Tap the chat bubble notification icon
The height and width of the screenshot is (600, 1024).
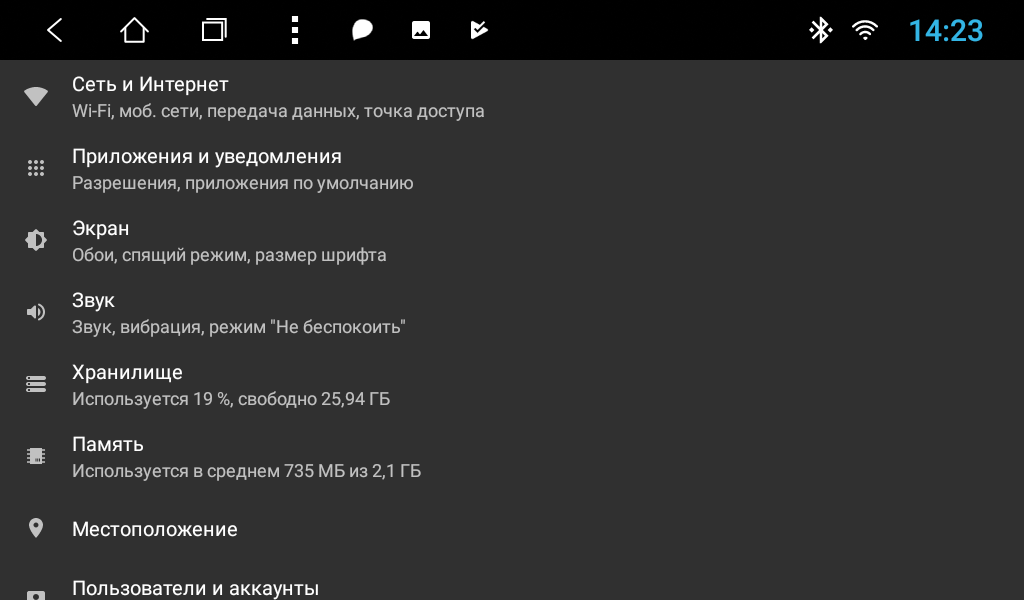[362, 30]
